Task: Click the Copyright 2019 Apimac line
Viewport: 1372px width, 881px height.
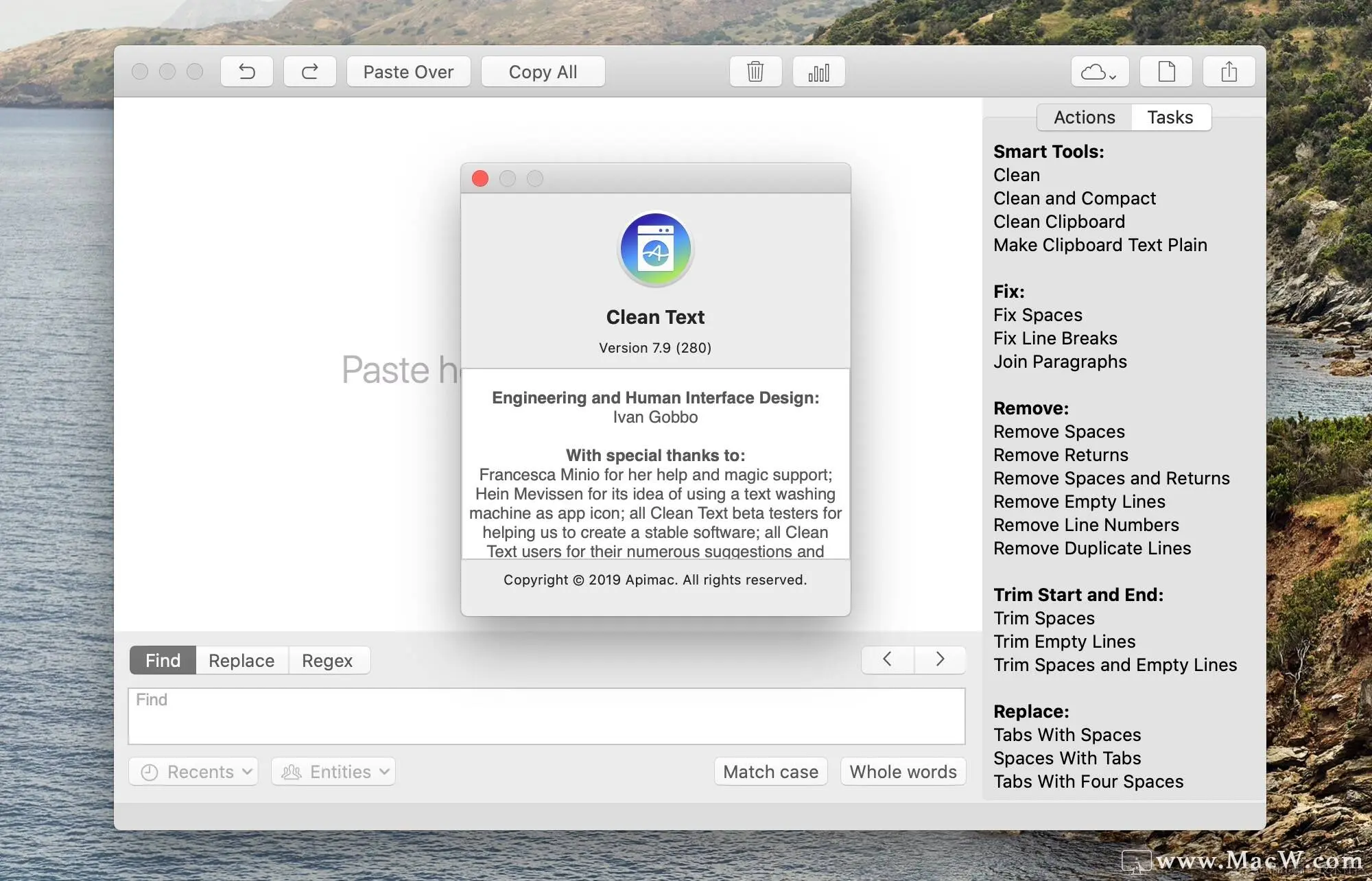Action: click(655, 580)
